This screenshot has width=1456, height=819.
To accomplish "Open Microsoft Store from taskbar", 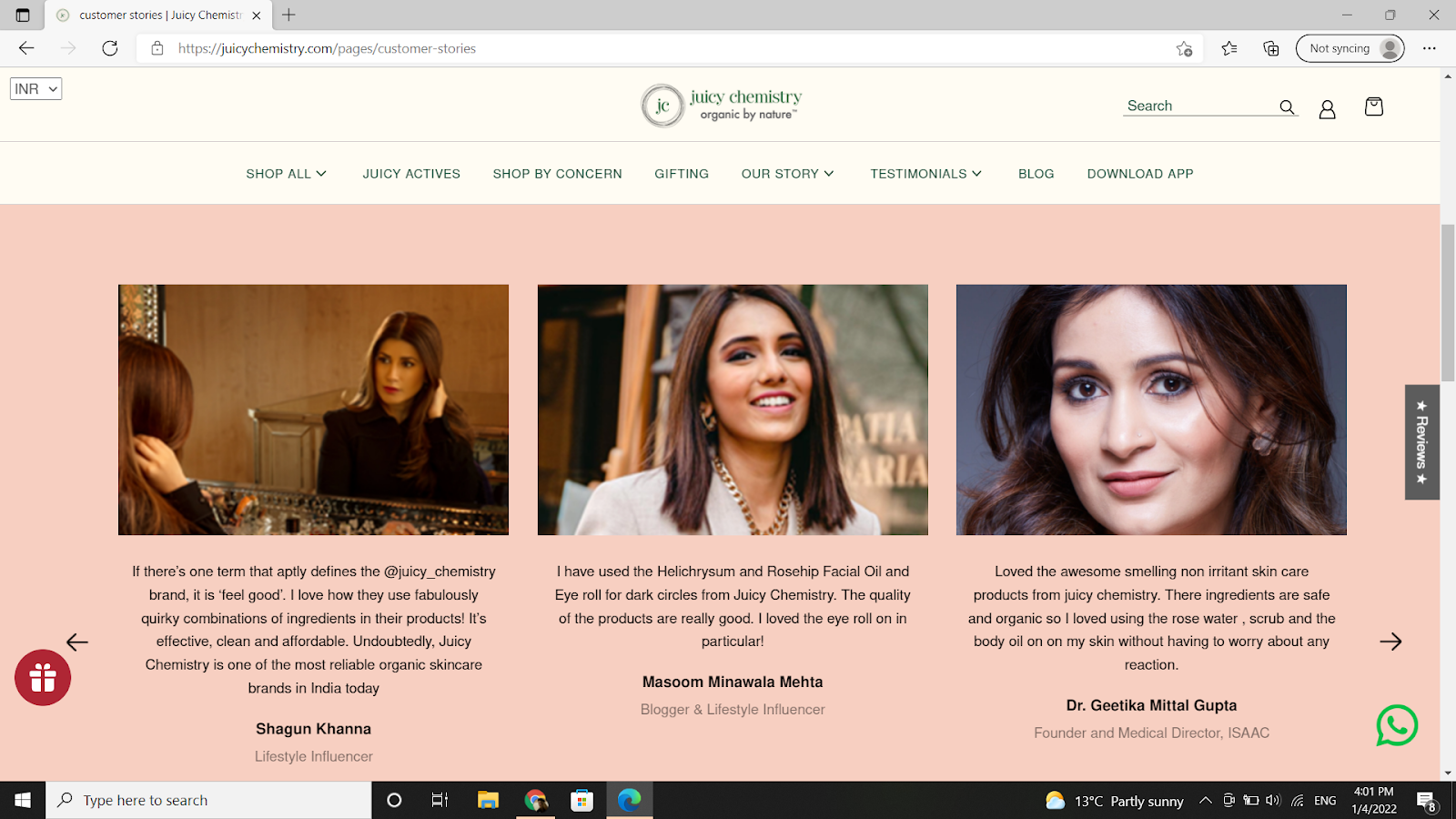I will (x=581, y=800).
